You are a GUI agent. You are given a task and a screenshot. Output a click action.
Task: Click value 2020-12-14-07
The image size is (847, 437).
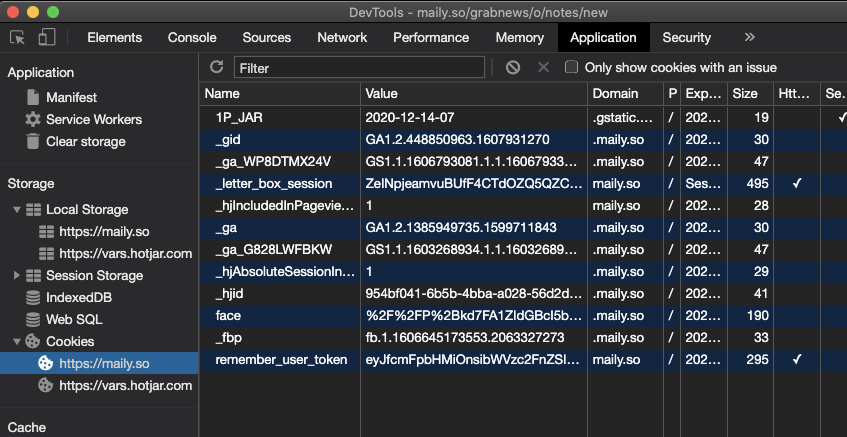409,117
